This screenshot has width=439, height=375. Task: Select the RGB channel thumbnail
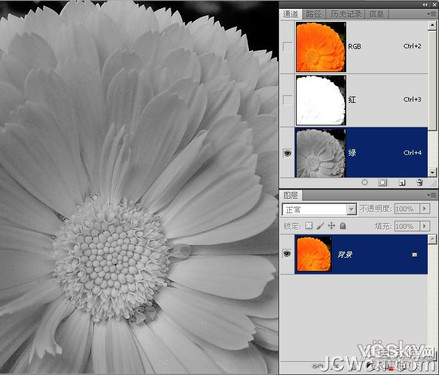click(321, 47)
